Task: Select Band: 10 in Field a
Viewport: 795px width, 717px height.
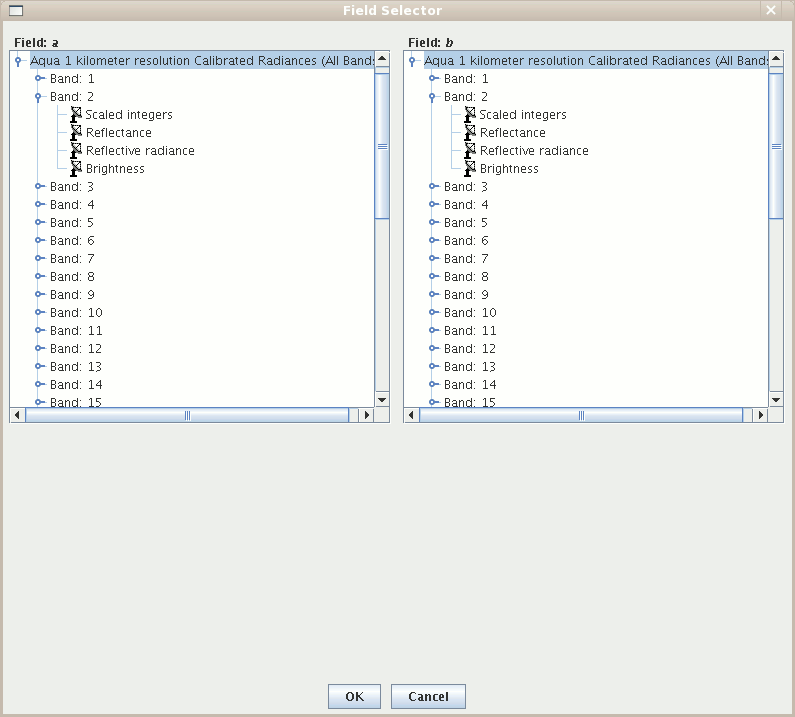Action: tap(76, 313)
